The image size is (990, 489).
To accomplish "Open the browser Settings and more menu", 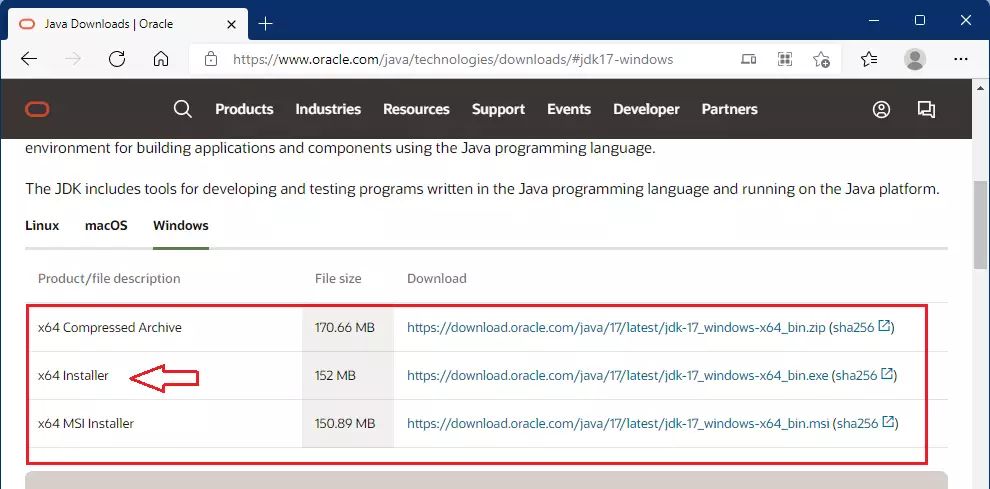I will click(961, 59).
